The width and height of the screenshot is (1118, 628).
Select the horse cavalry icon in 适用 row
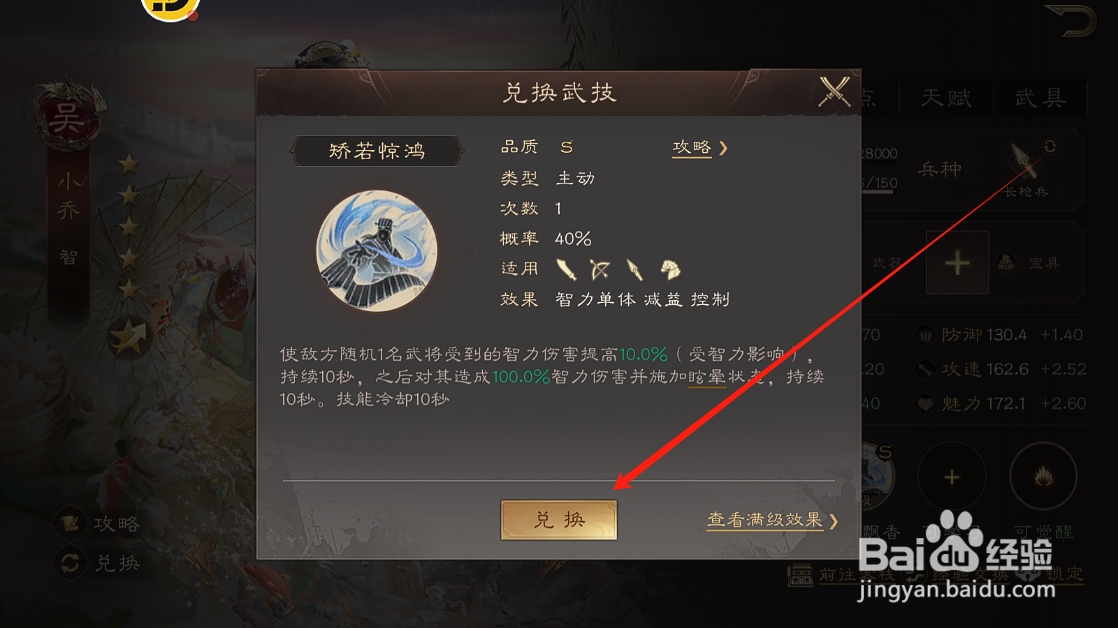(670, 269)
